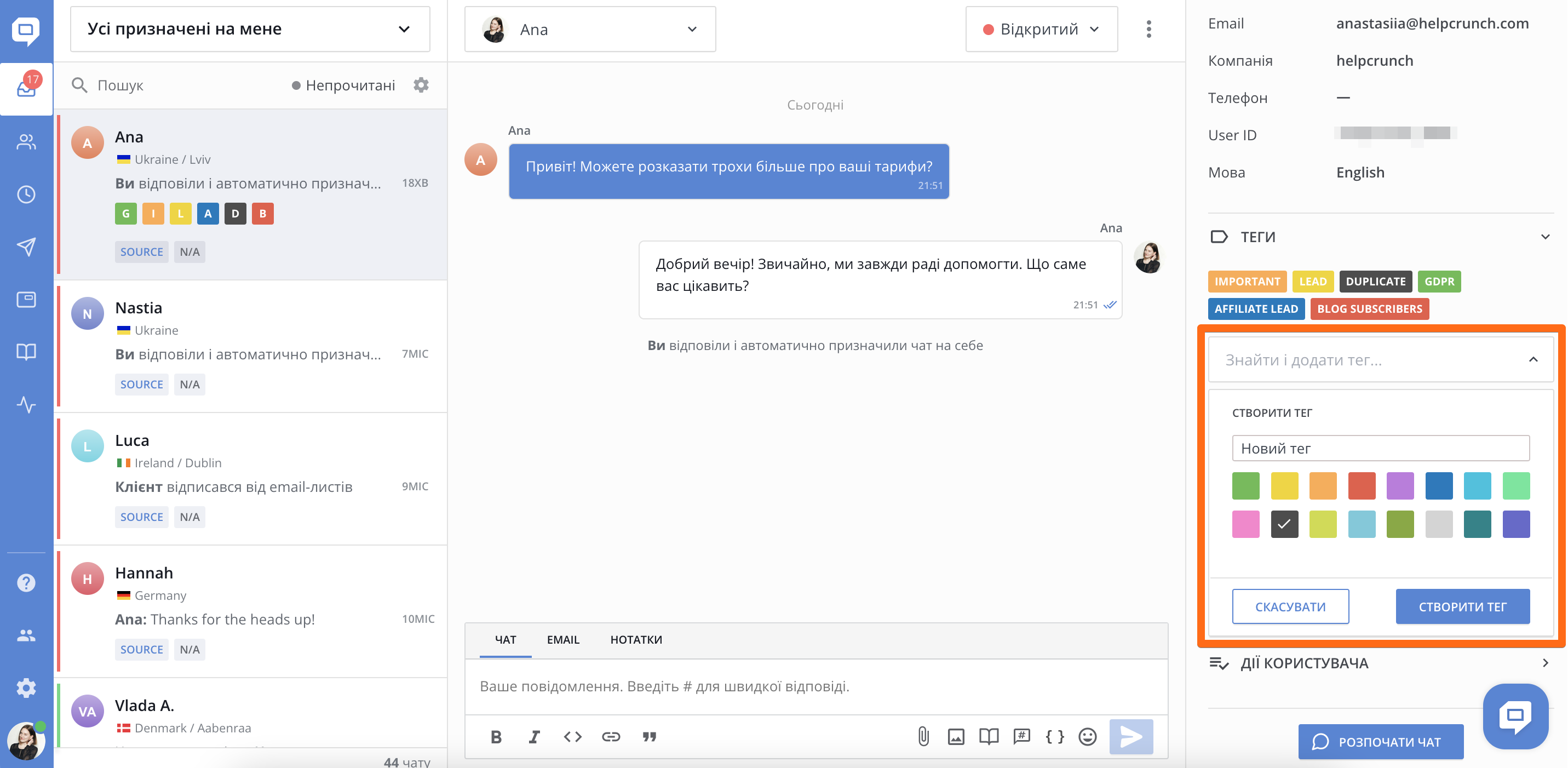The height and width of the screenshot is (768, 1568).
Task: Open chat list settings gear icon
Action: [x=421, y=85]
